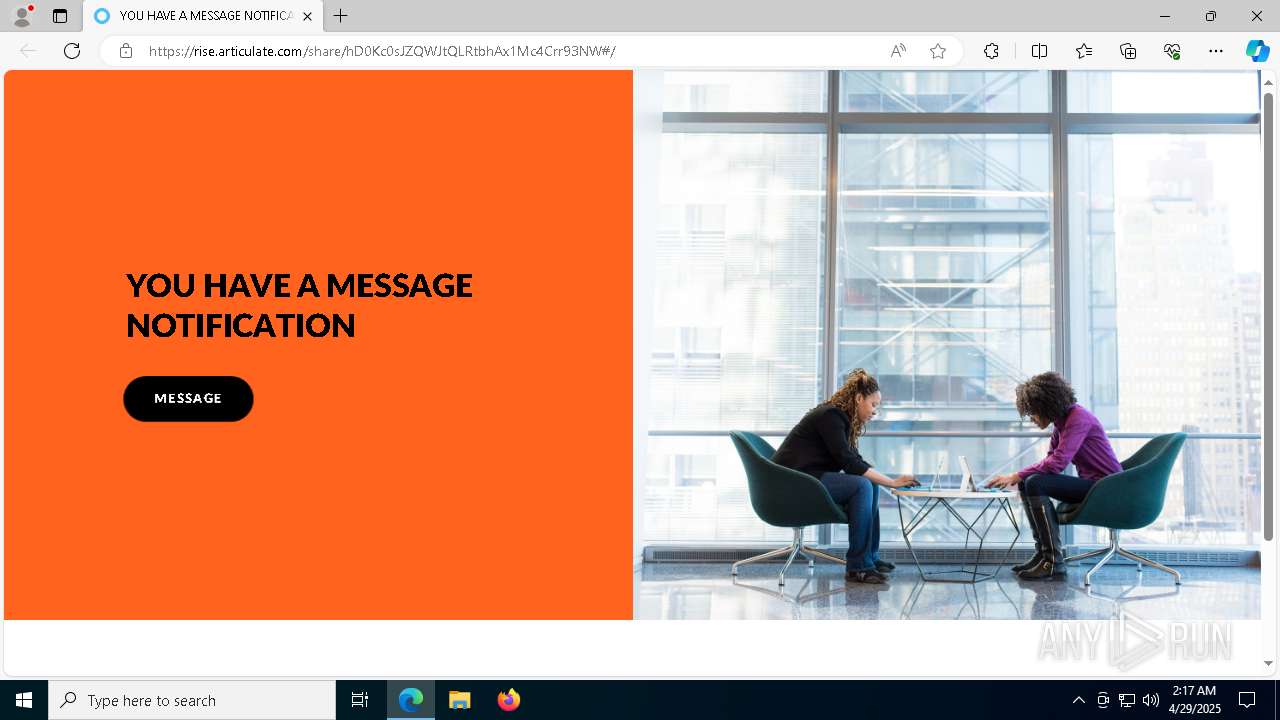Image resolution: width=1280 pixels, height=720 pixels.
Task: Toggle Split screen view
Action: click(x=1039, y=51)
